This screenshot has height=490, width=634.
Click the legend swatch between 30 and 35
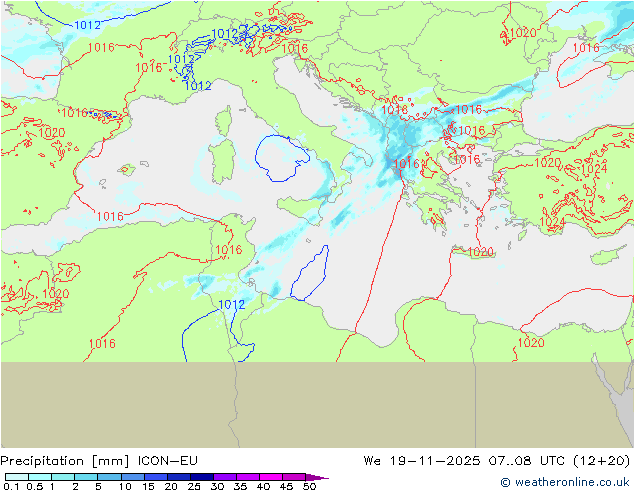point(225,477)
